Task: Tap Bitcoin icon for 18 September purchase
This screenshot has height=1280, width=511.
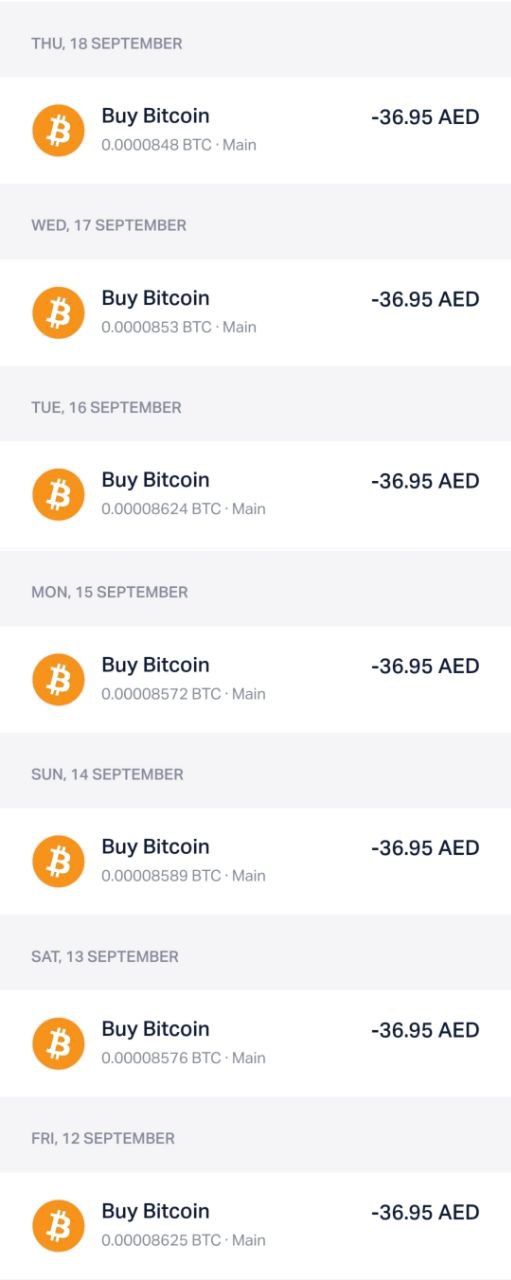Action: tap(59, 130)
